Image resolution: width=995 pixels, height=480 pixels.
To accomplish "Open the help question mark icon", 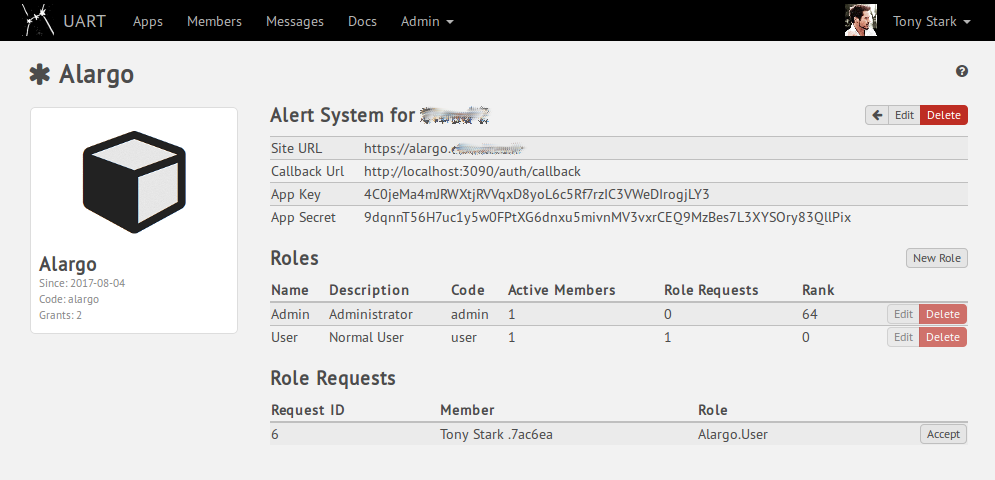I will pyautogui.click(x=962, y=71).
